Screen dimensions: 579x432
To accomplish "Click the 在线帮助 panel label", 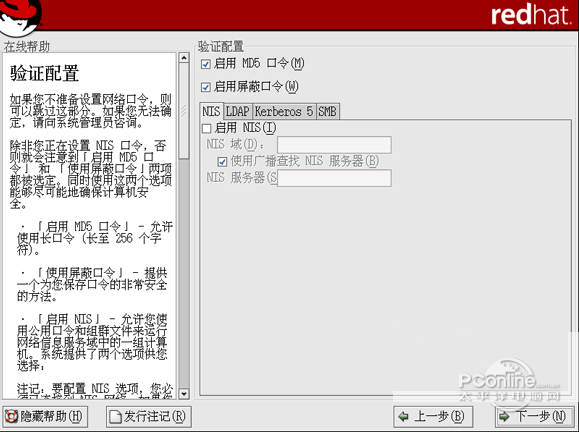I will [27, 47].
